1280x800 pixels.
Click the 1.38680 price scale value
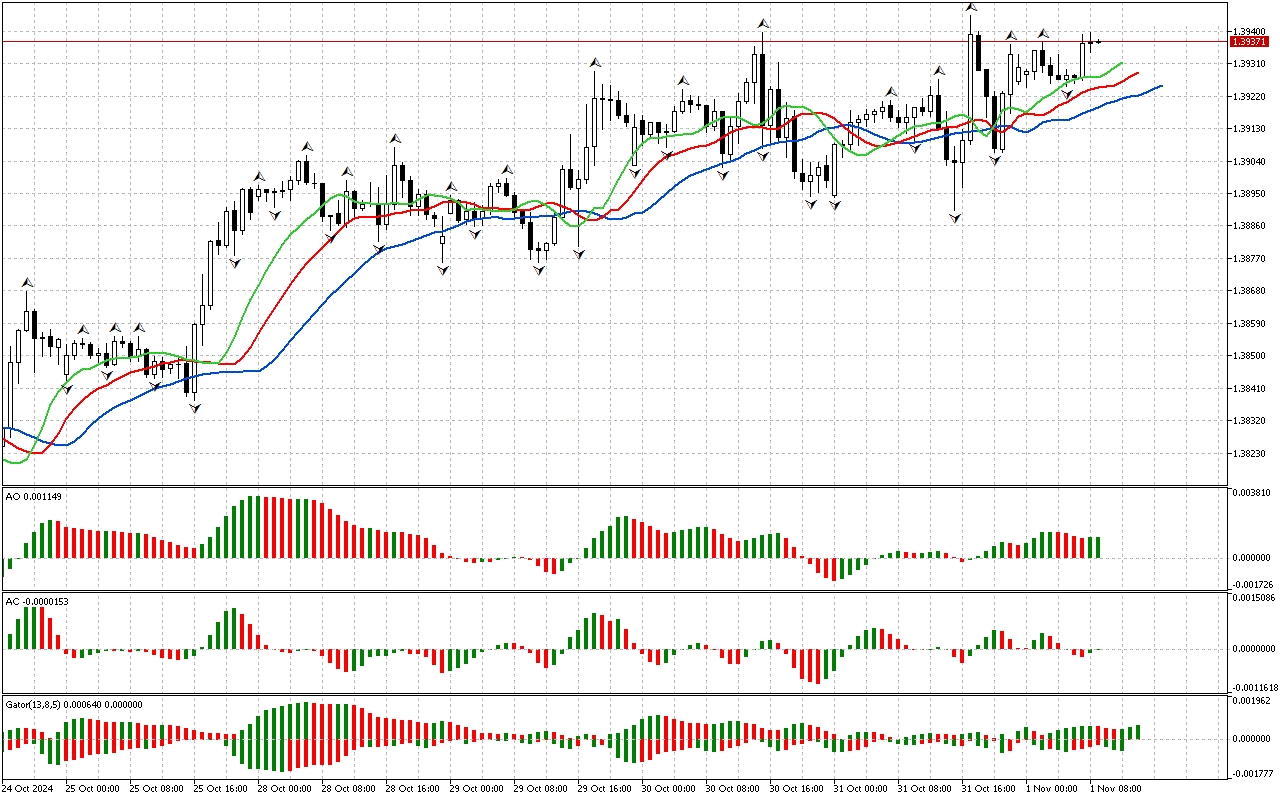(1251, 291)
